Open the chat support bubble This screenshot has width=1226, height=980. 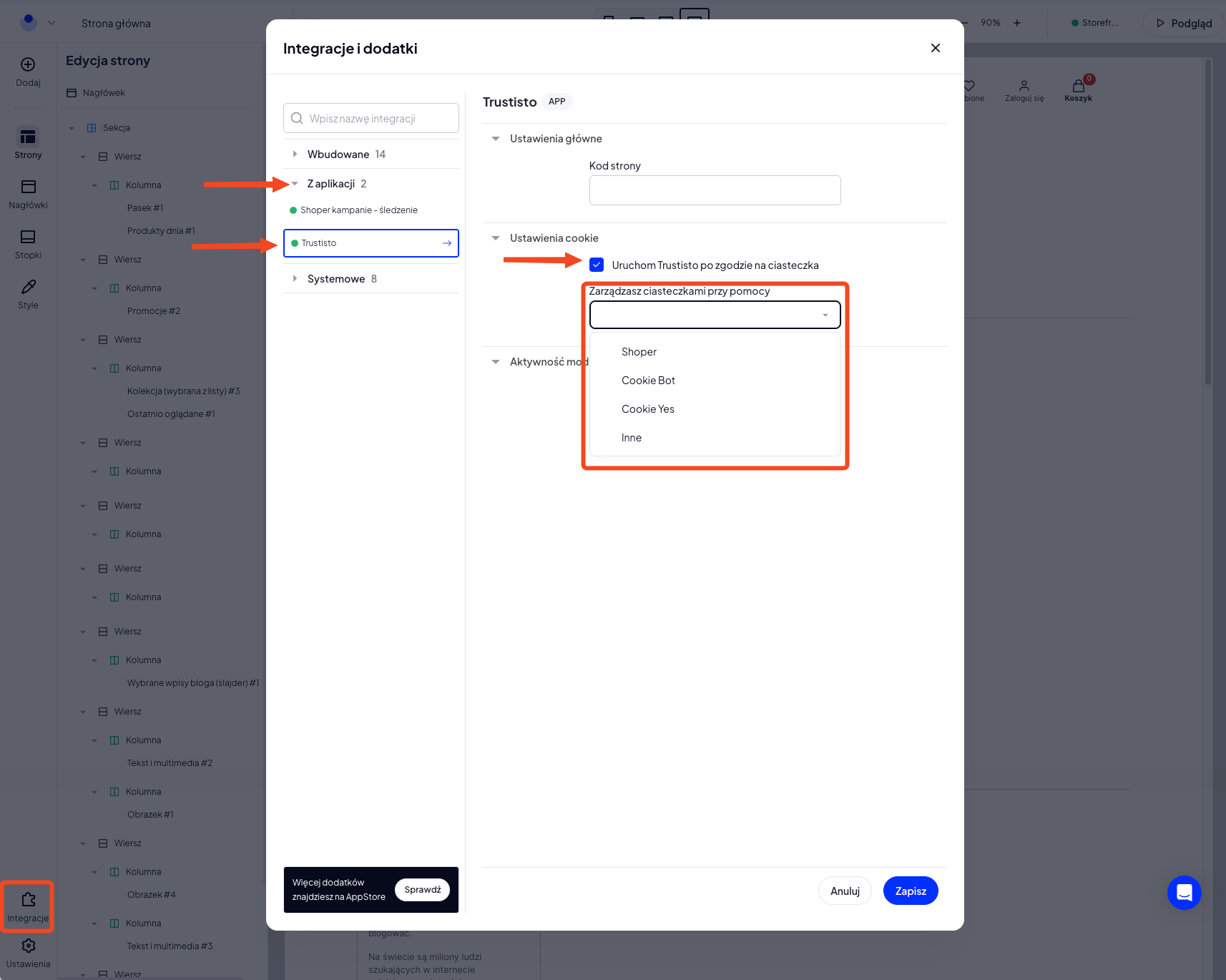pos(1185,893)
